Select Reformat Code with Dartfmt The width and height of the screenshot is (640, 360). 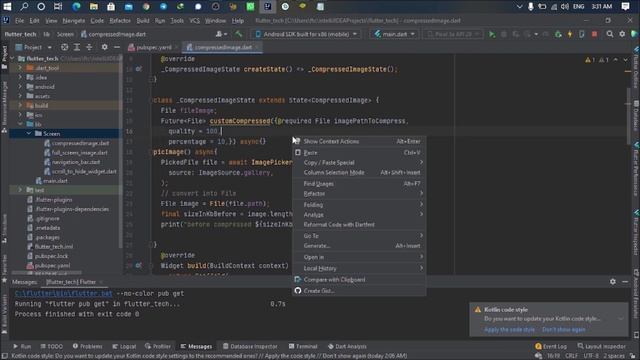click(x=359, y=224)
